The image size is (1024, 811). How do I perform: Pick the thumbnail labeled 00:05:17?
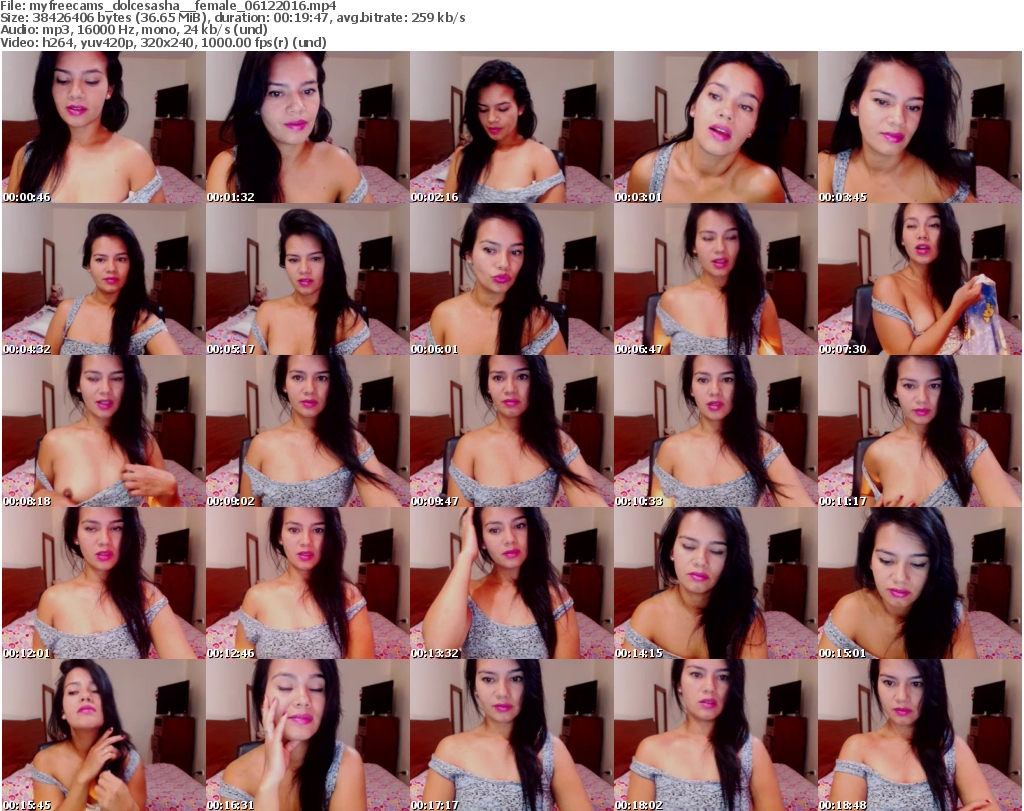(x=308, y=279)
